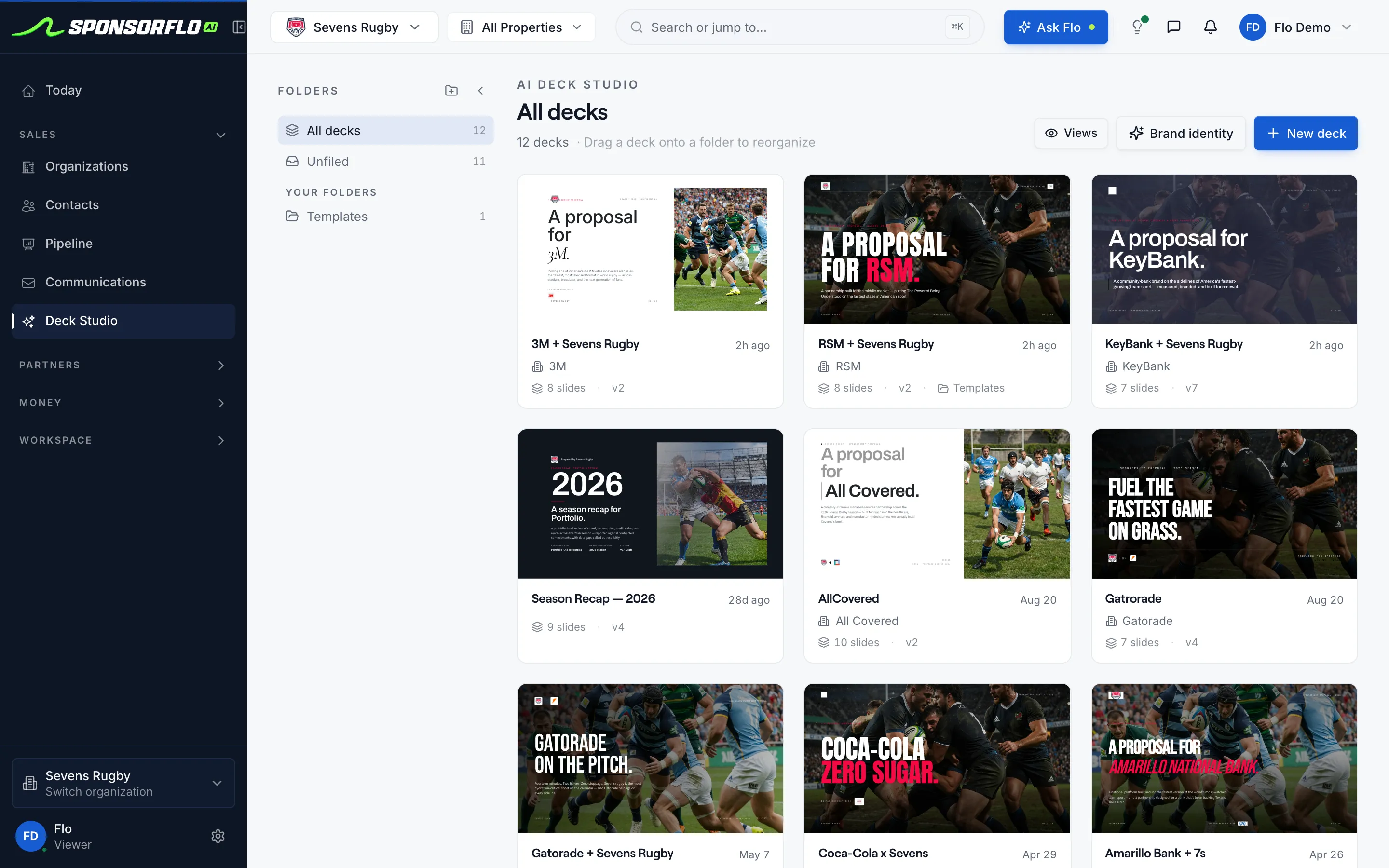
Task: Select the All decks folder
Action: pyautogui.click(x=385, y=130)
